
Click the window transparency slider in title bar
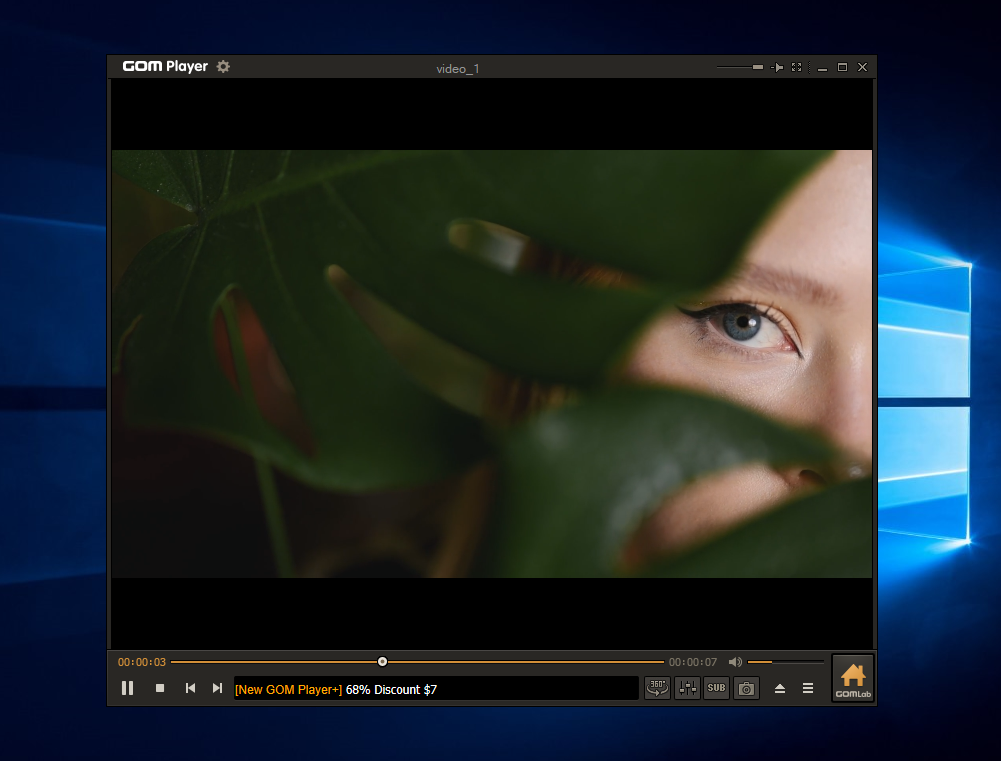[x=740, y=67]
